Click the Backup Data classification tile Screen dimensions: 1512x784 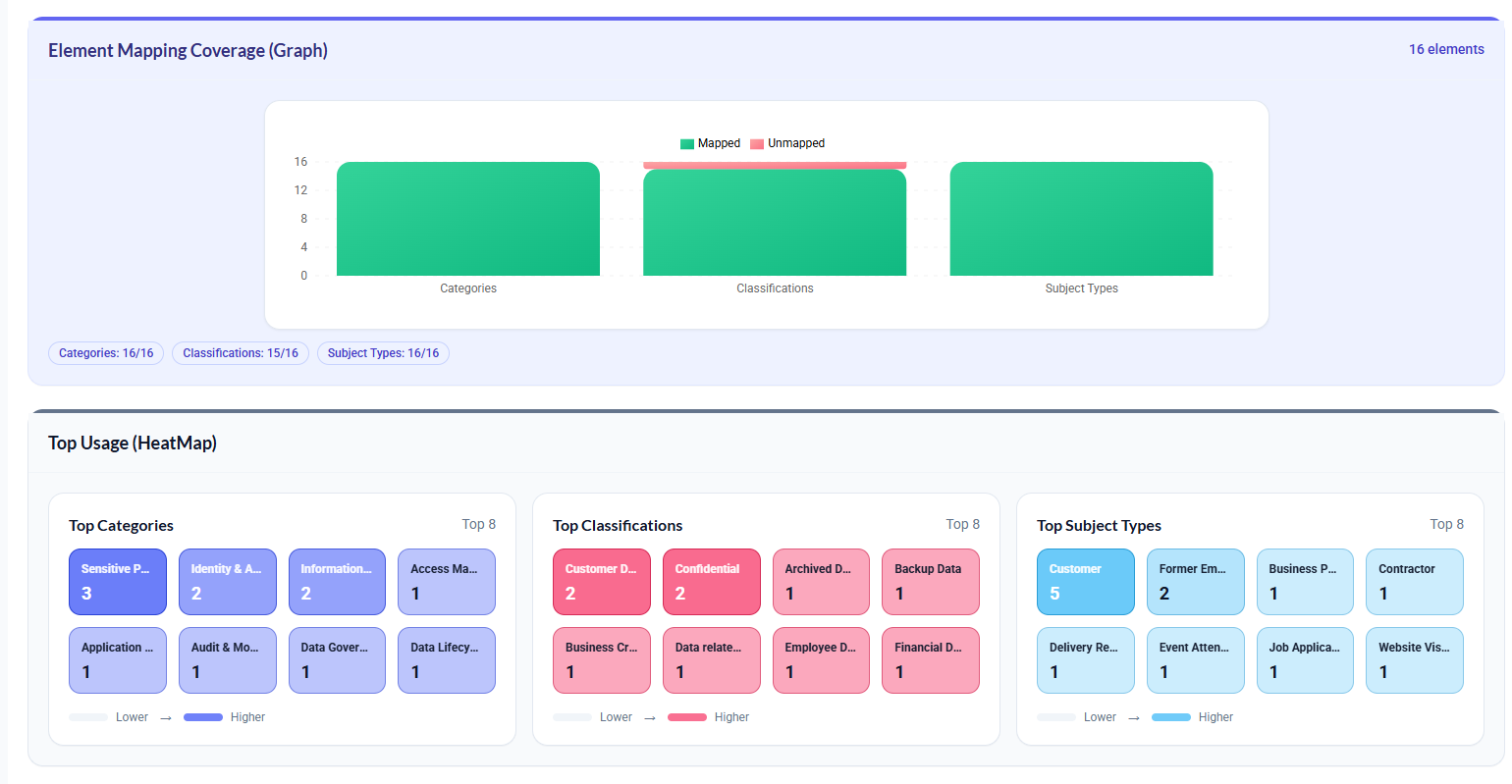click(930, 582)
